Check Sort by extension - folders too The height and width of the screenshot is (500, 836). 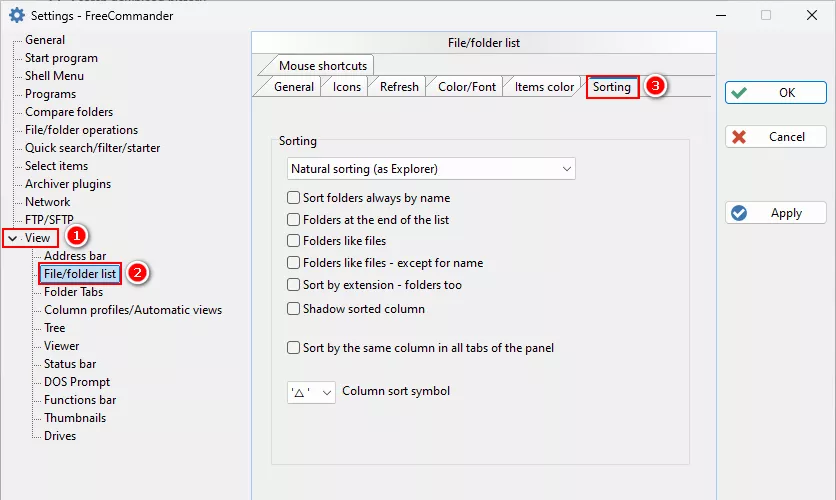(293, 285)
